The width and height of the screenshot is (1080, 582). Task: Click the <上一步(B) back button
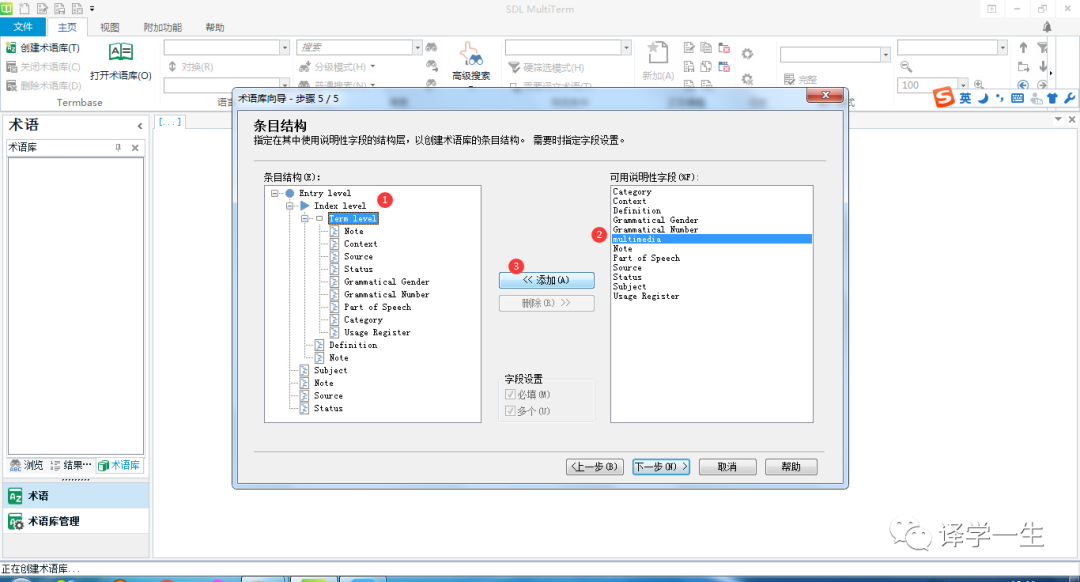[595, 467]
